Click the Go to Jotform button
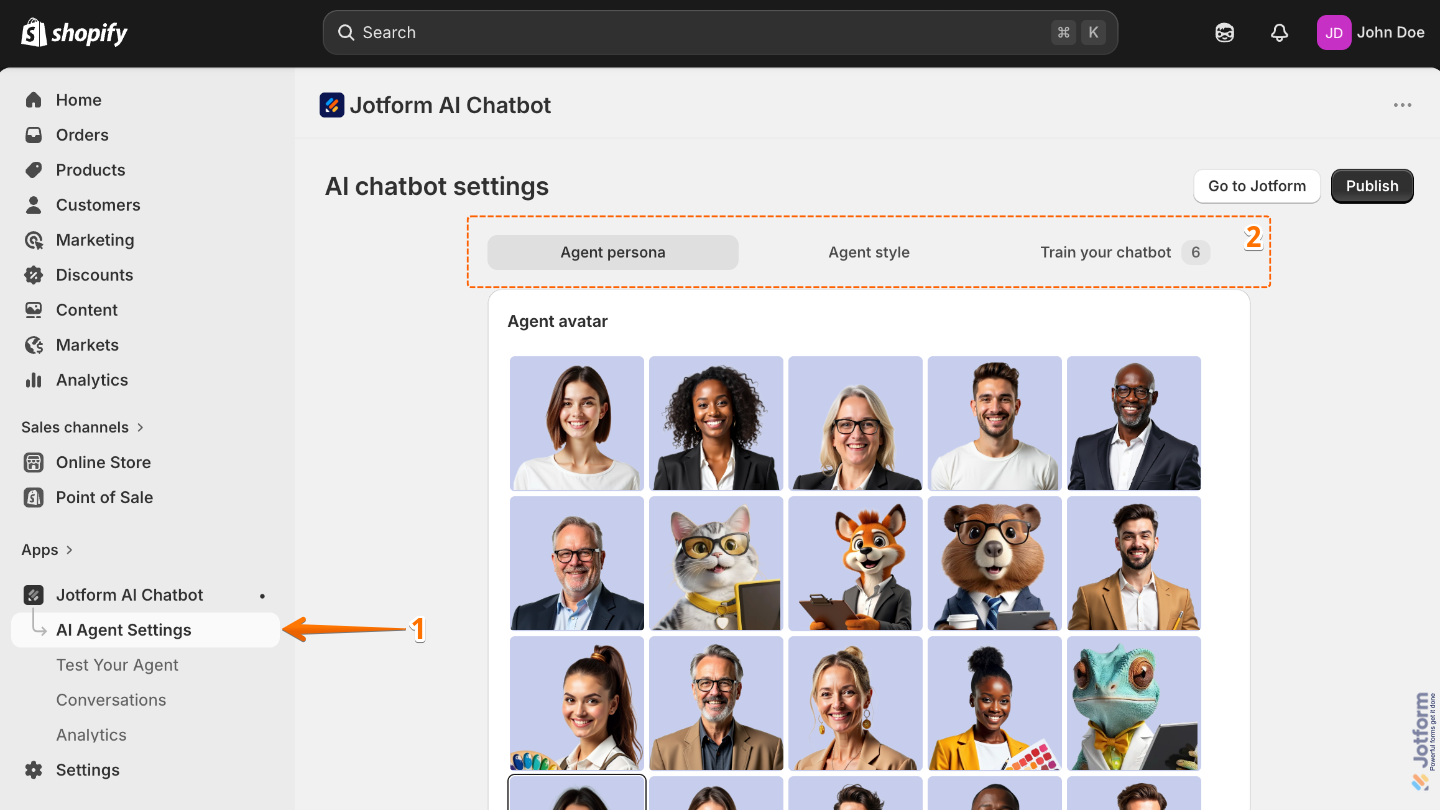 pos(1256,186)
